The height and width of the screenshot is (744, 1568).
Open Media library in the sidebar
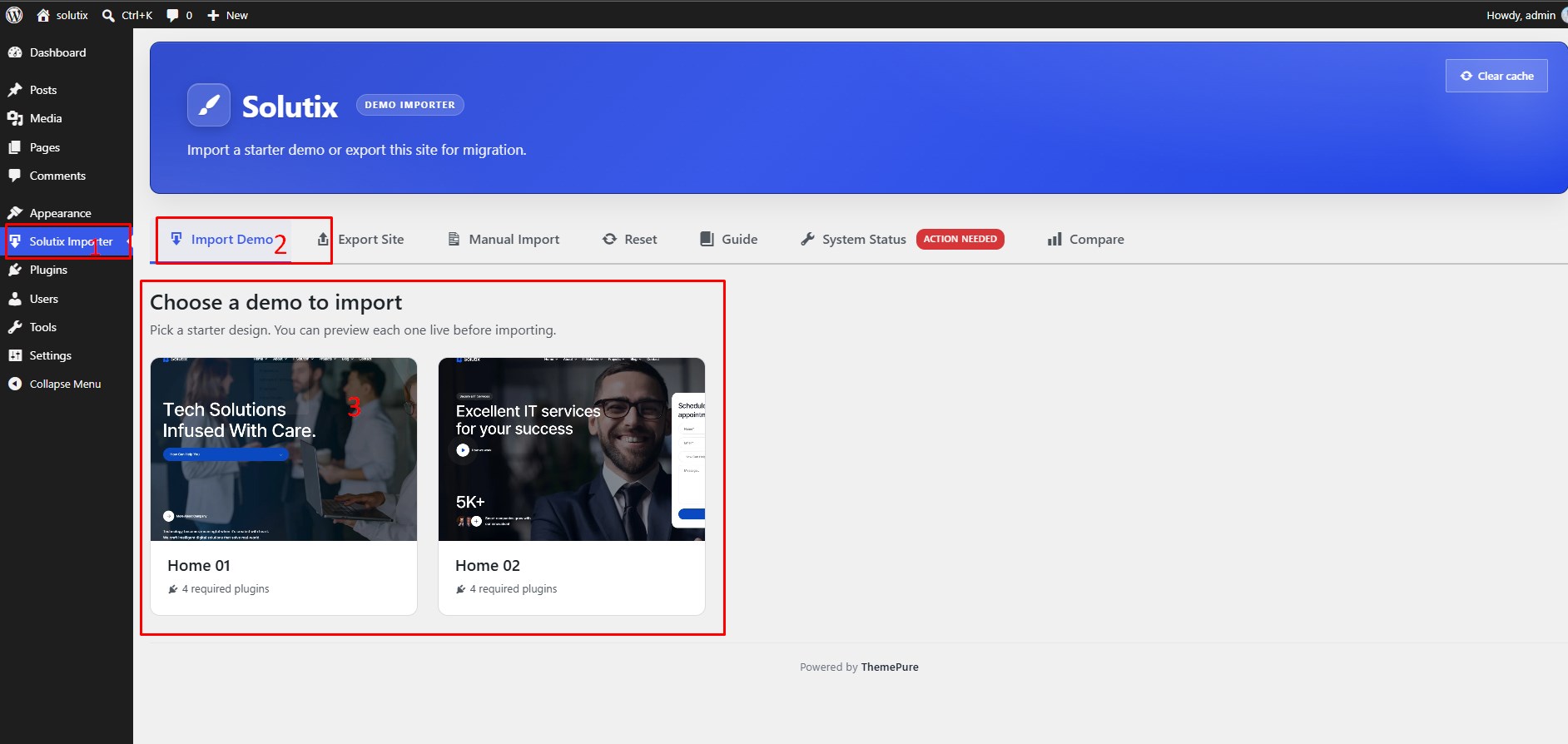click(x=67, y=118)
